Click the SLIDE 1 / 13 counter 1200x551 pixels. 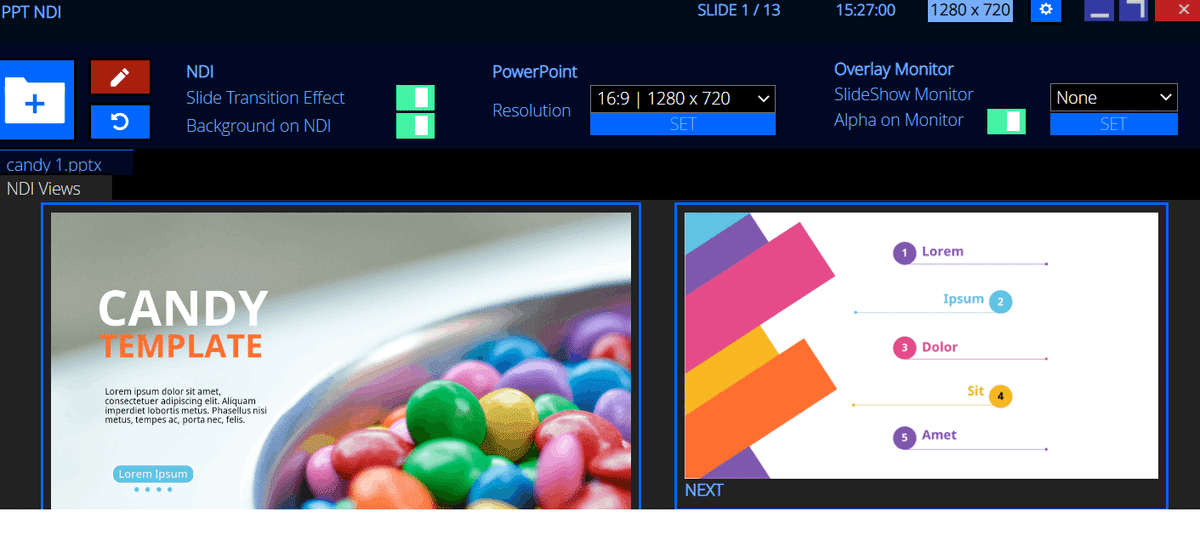[739, 10]
